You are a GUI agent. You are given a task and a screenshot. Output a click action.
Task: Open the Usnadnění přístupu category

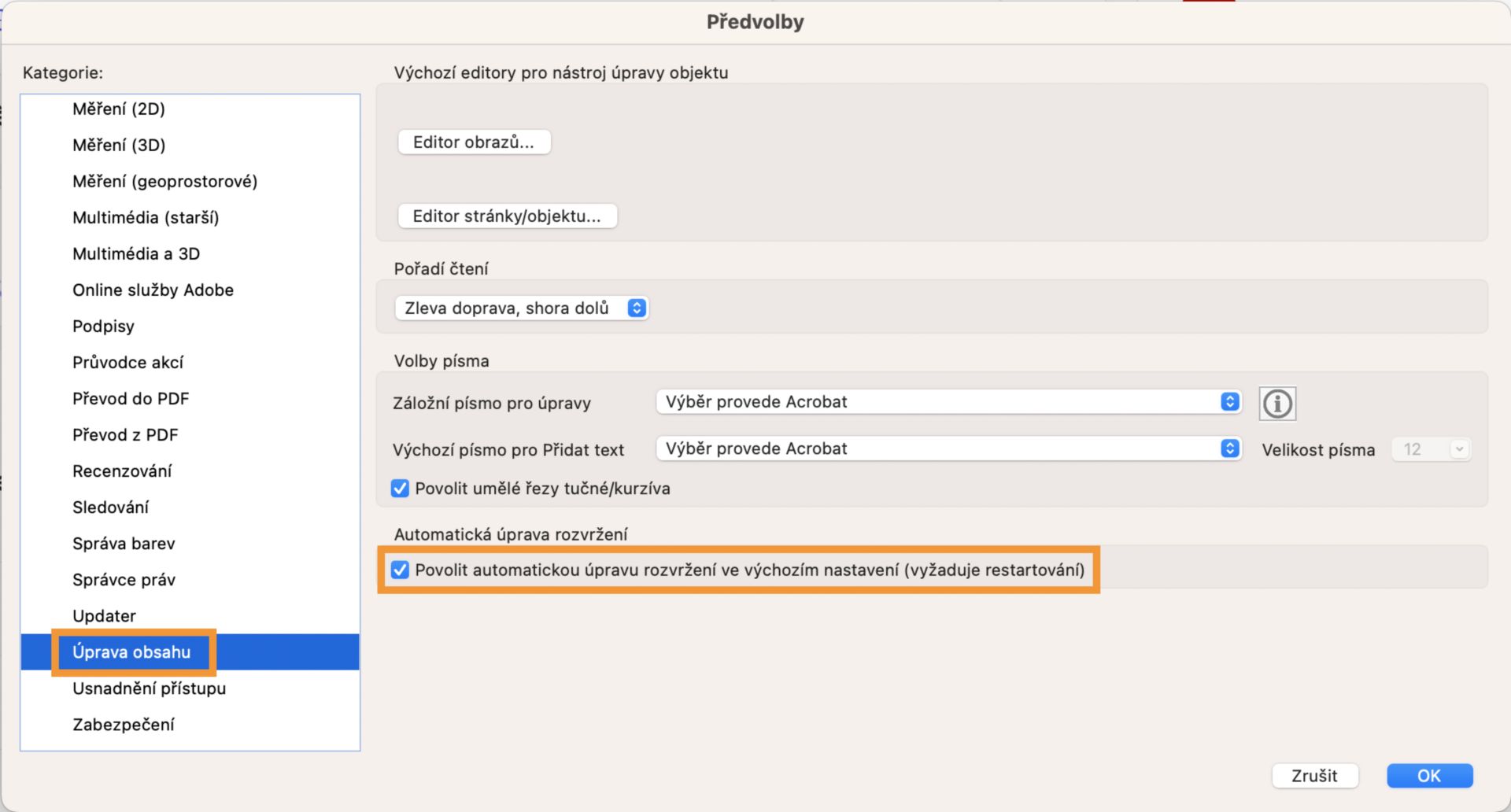point(149,688)
